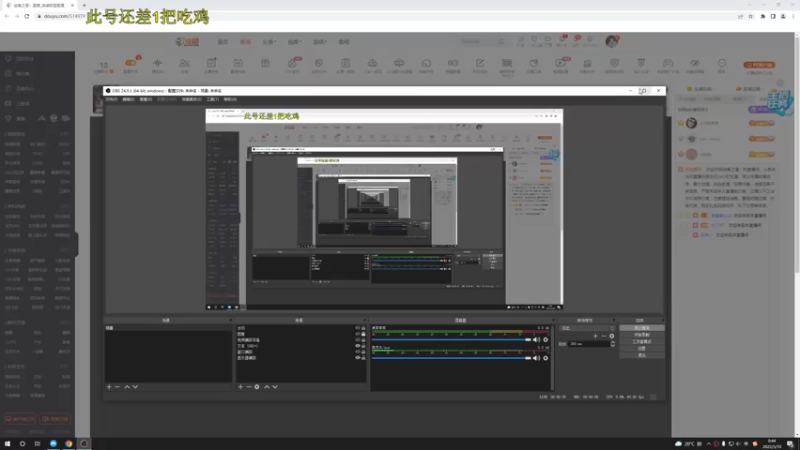Open the more (…) circle icon in Douyu toolbar
This screenshot has height=450, width=800.
point(721,63)
